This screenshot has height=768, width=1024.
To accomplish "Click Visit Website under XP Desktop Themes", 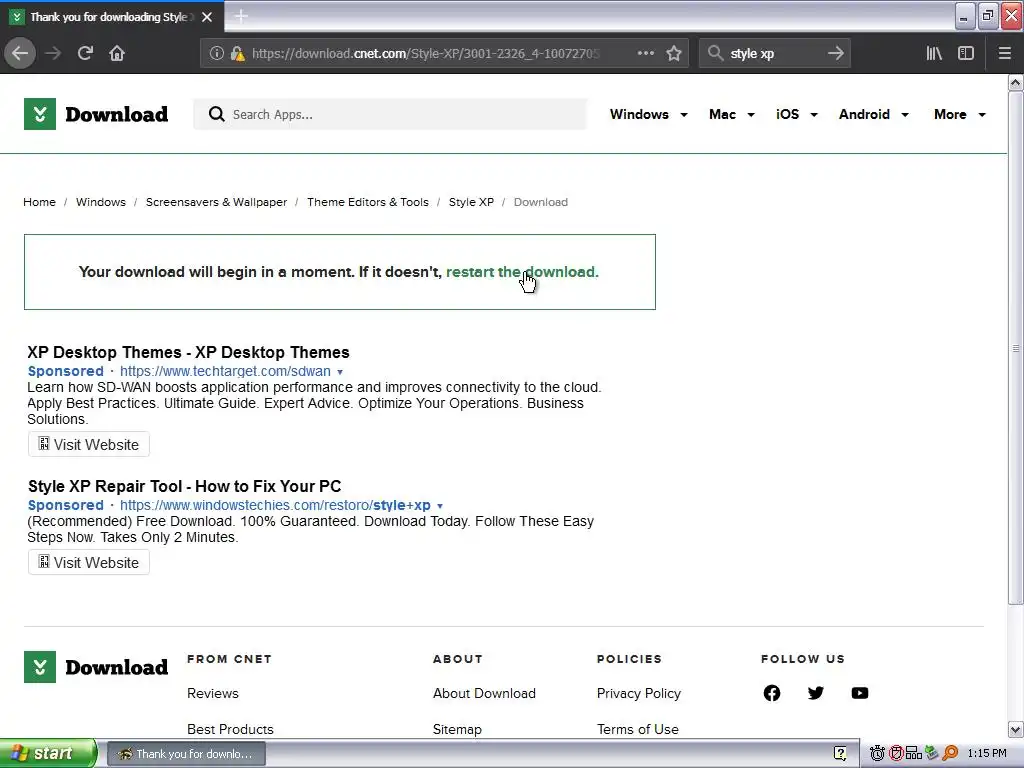I will click(89, 445).
